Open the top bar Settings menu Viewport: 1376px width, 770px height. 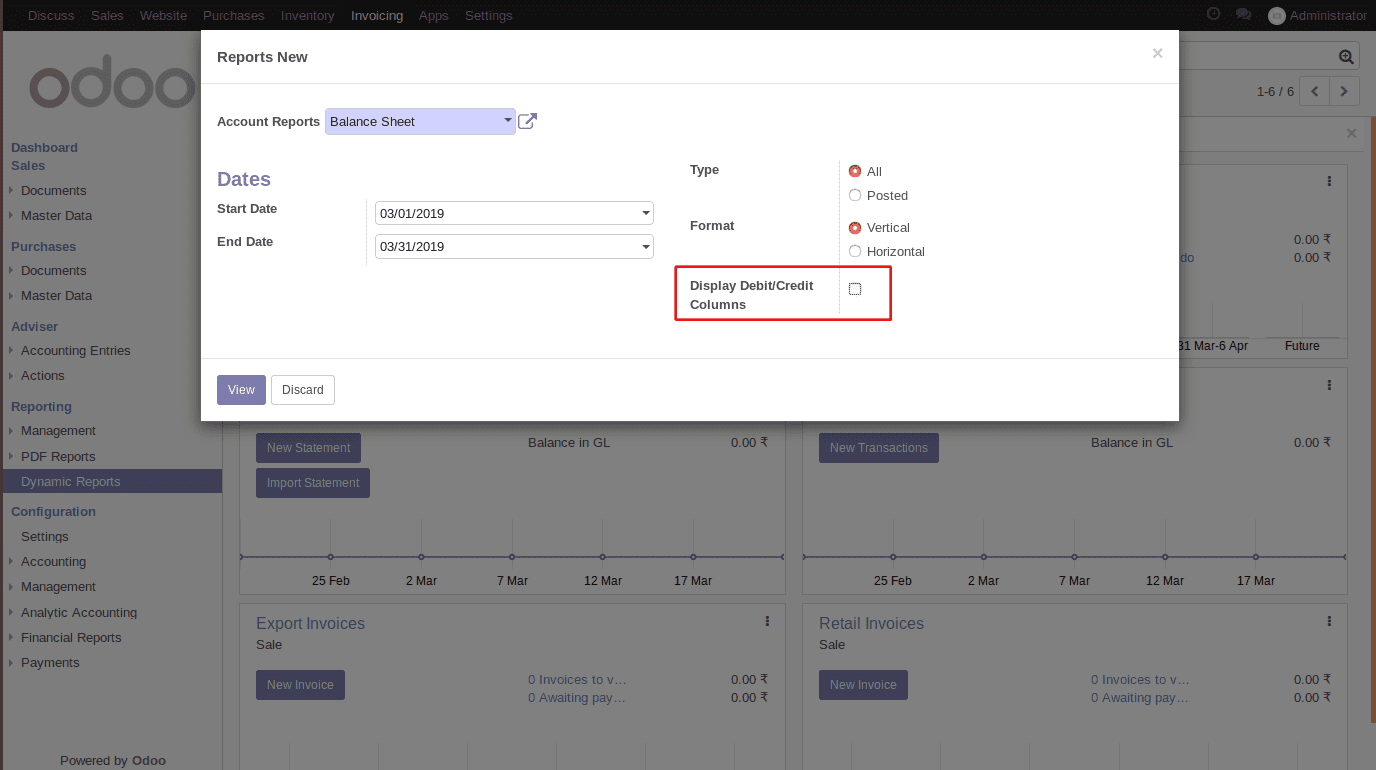[489, 15]
